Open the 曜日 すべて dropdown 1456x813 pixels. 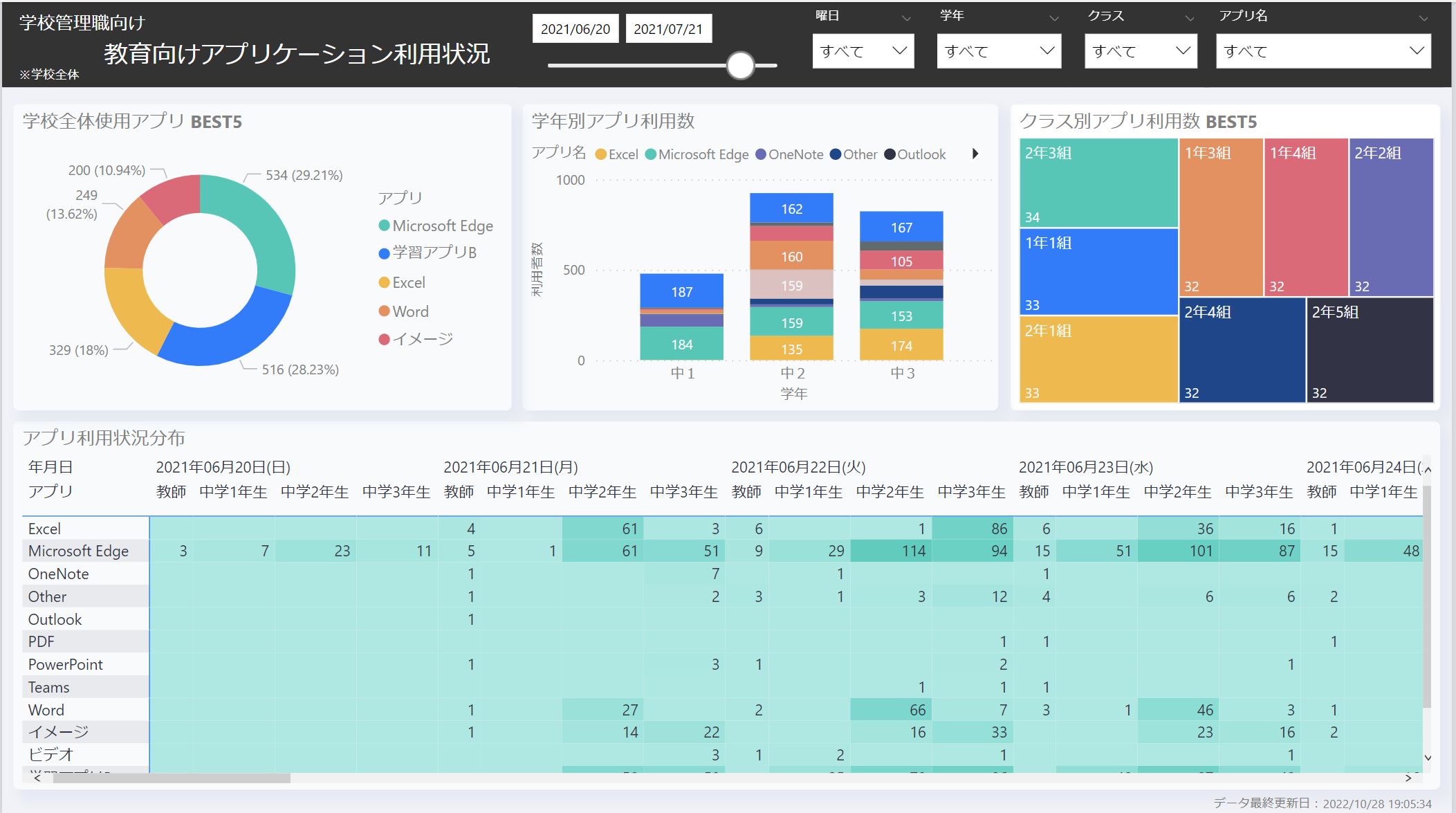pyautogui.click(x=863, y=51)
